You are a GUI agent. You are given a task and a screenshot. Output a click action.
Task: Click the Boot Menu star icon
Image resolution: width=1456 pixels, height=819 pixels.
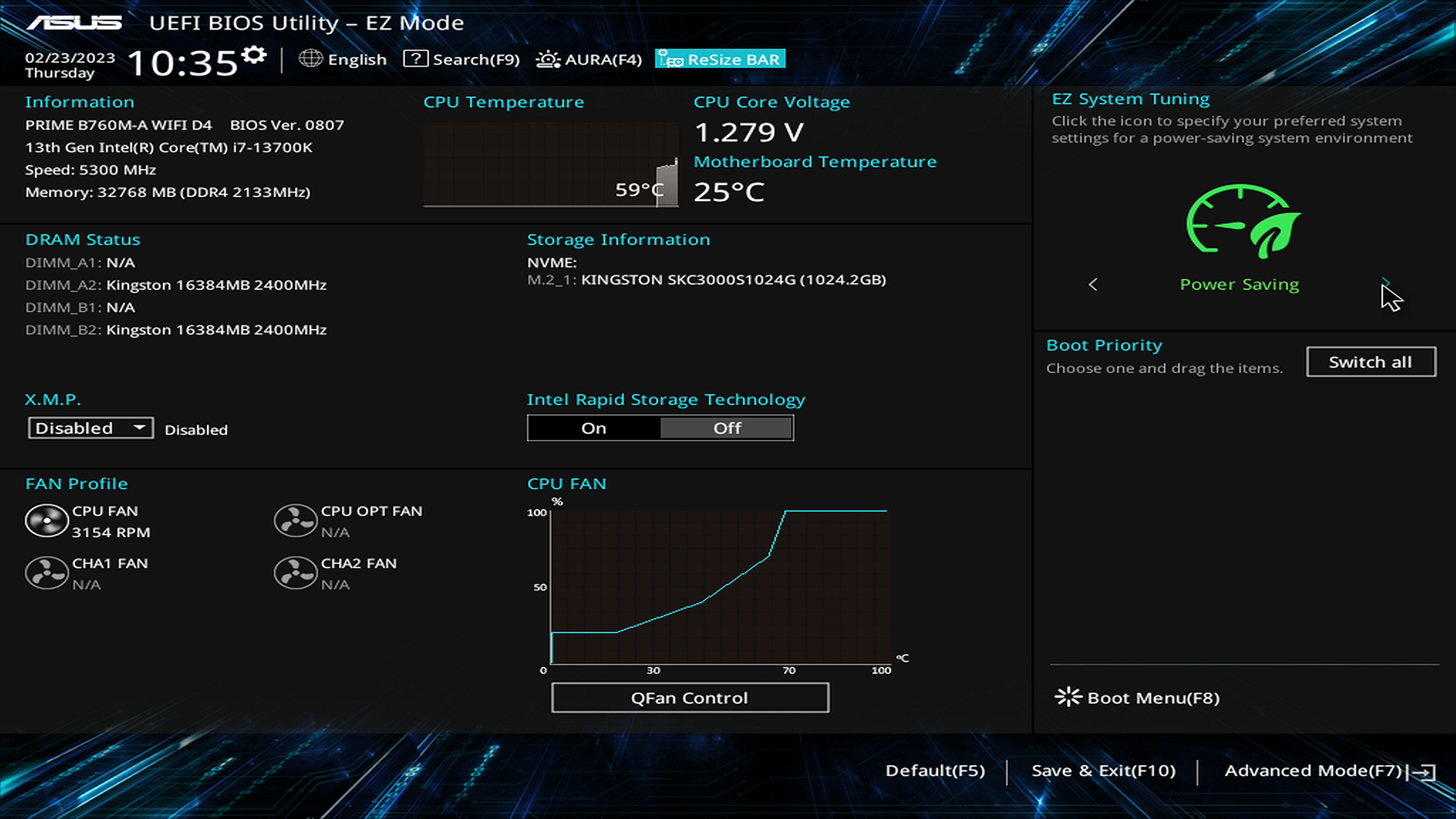tap(1068, 697)
